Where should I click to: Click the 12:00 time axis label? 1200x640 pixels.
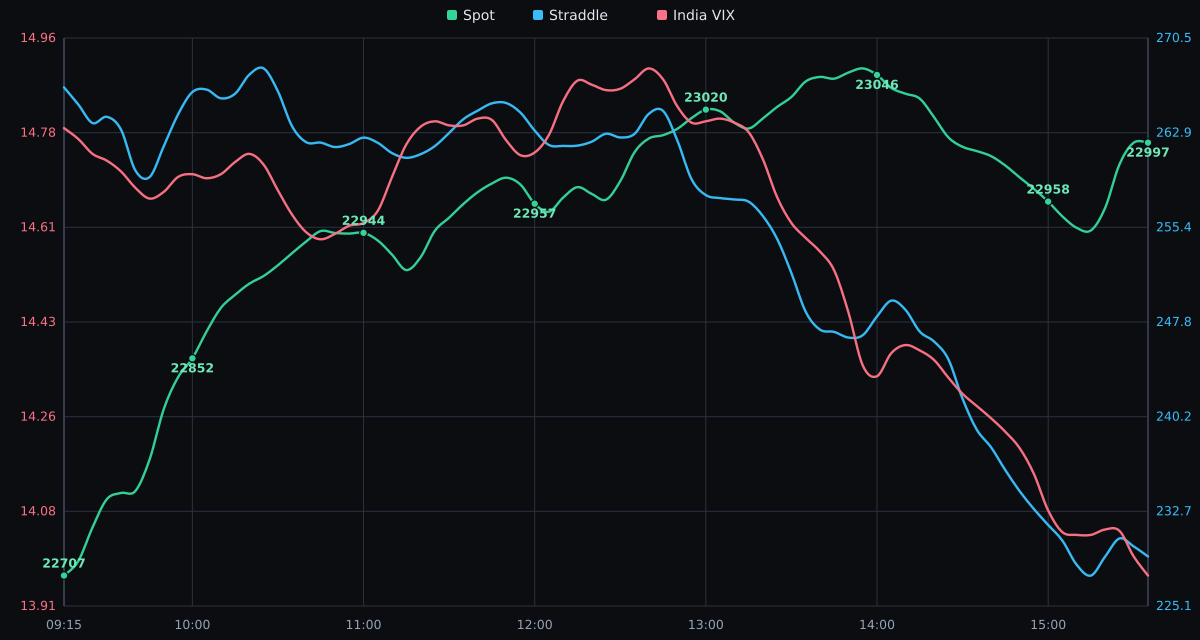tap(534, 625)
